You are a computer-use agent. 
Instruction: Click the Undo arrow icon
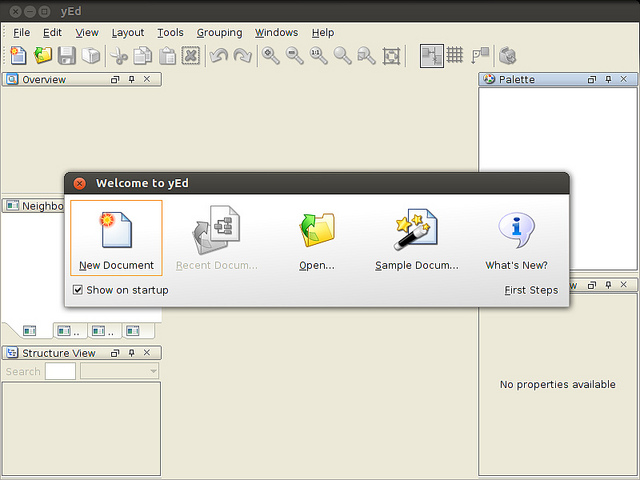click(219, 56)
